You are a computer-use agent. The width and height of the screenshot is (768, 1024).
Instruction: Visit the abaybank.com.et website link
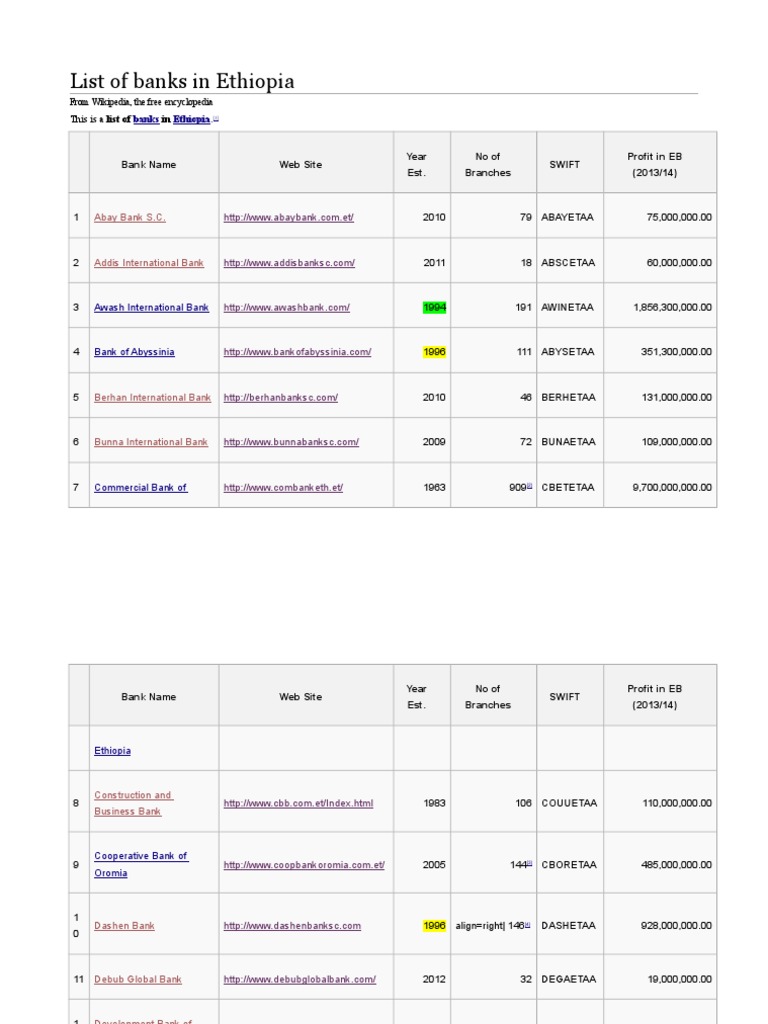(289, 217)
